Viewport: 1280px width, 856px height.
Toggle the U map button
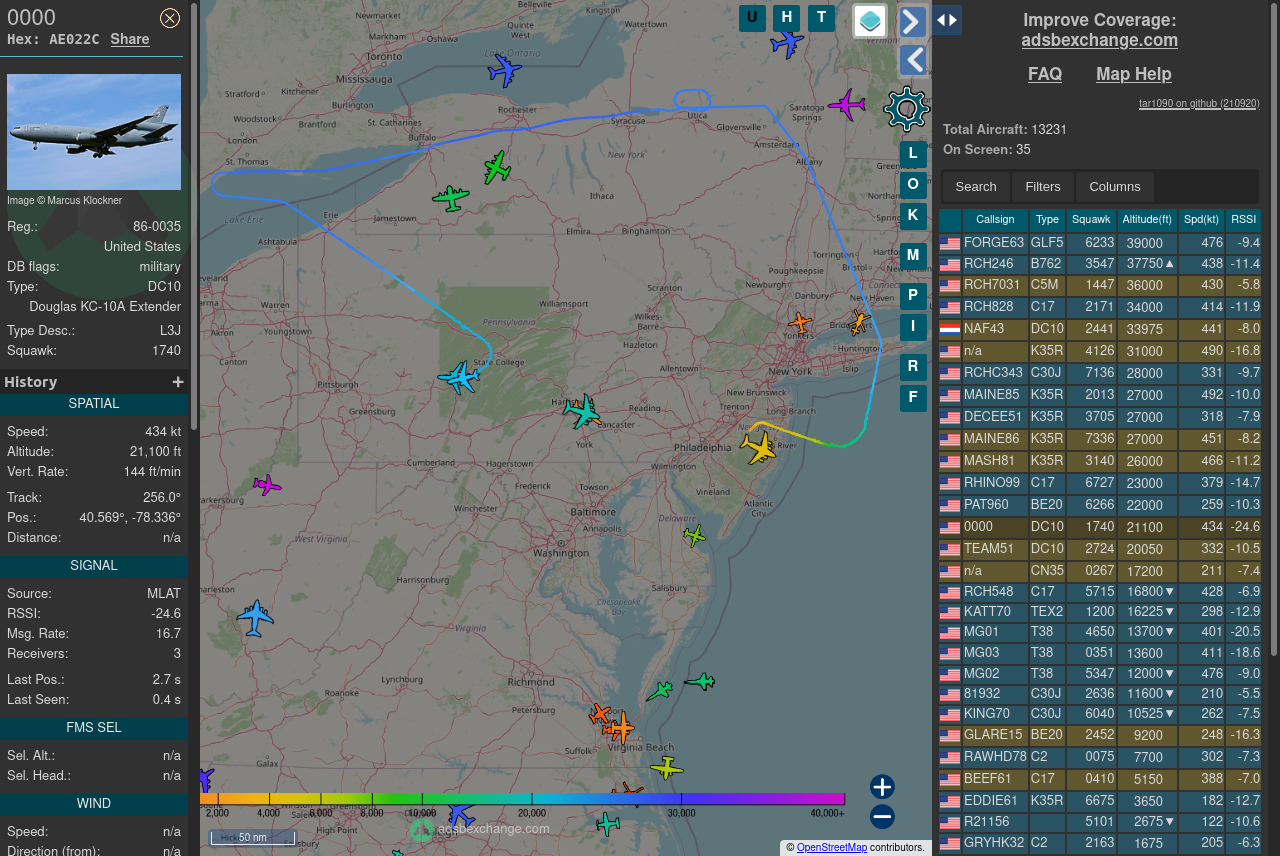click(x=752, y=18)
